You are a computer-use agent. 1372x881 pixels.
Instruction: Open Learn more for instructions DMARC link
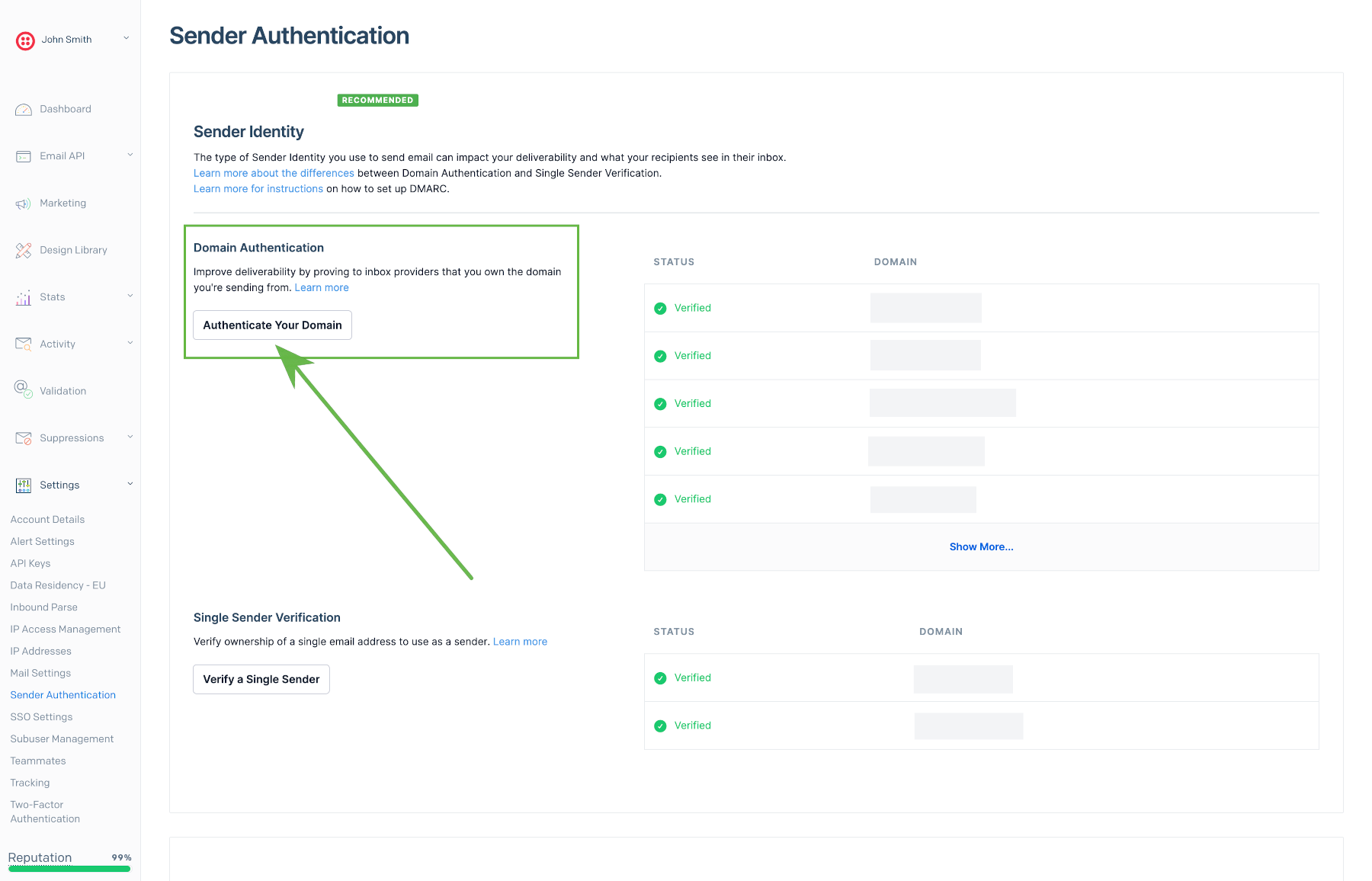(x=258, y=189)
